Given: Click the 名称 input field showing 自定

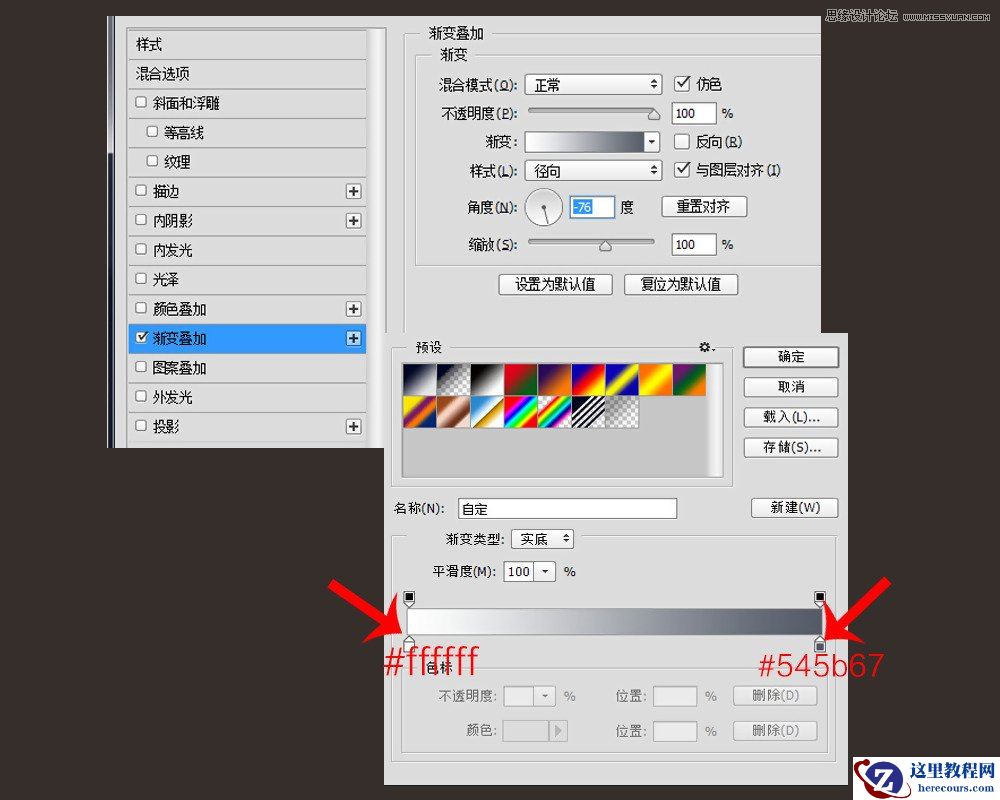Looking at the screenshot, I should [567, 508].
